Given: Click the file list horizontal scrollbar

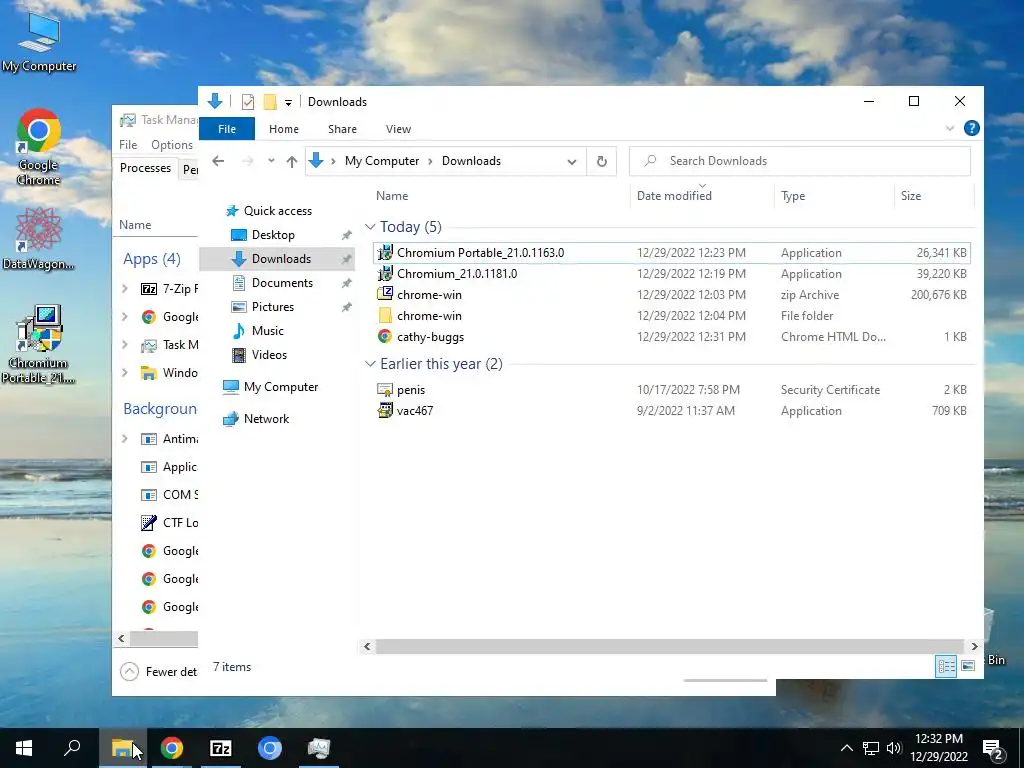Looking at the screenshot, I should (x=669, y=647).
